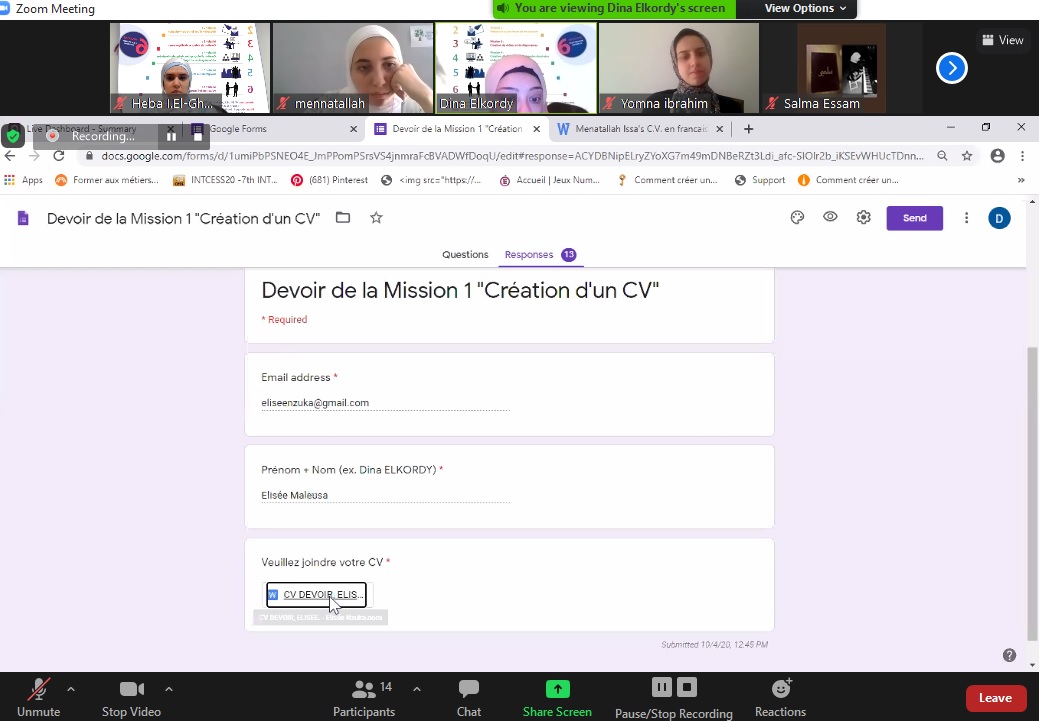This screenshot has height=721, width=1043.
Task: Toggle Stop Video camera button
Action: point(131,689)
